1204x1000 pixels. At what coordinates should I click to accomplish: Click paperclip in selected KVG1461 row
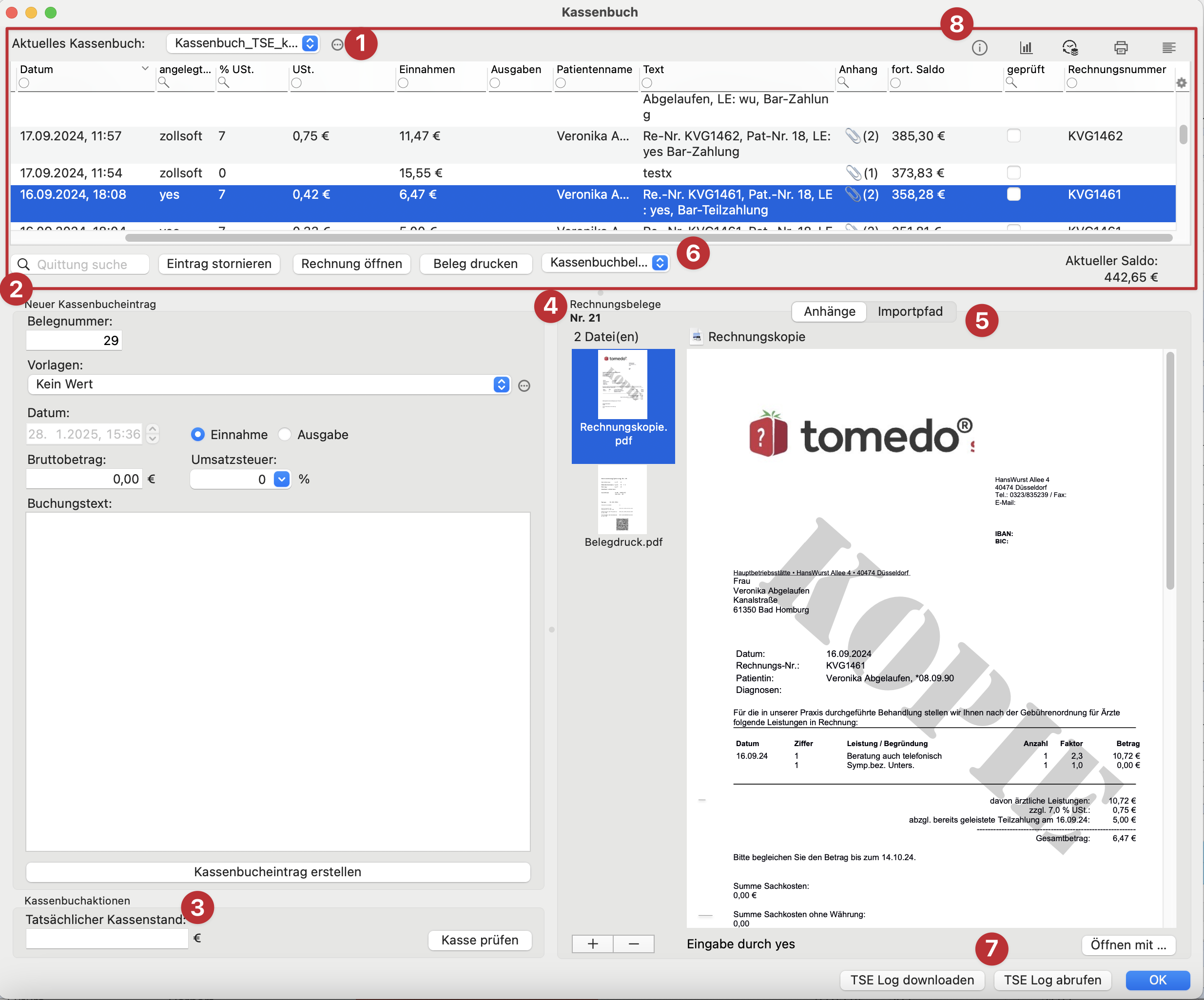[x=853, y=194]
